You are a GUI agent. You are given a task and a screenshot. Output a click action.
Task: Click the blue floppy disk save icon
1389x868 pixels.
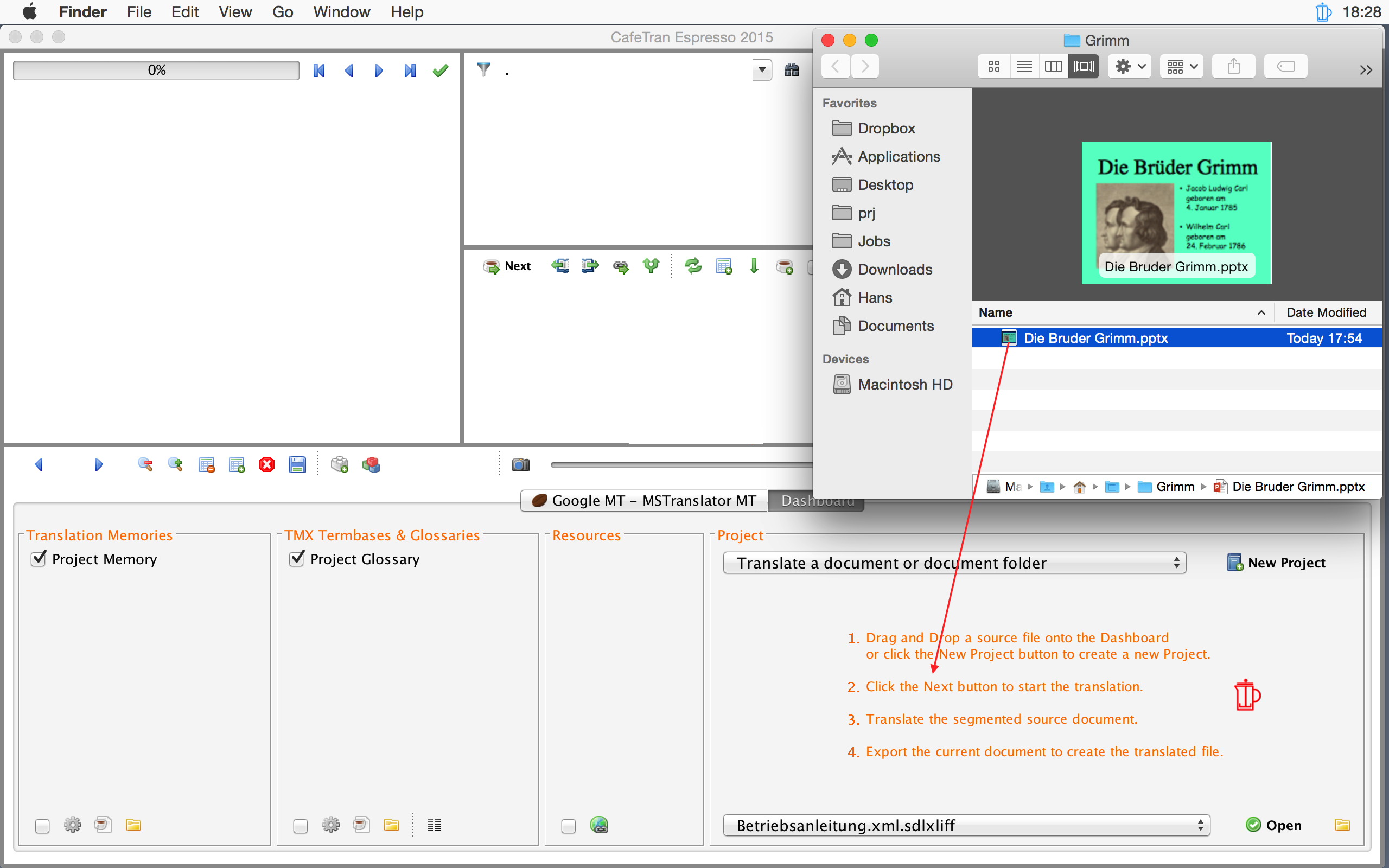[x=297, y=464]
